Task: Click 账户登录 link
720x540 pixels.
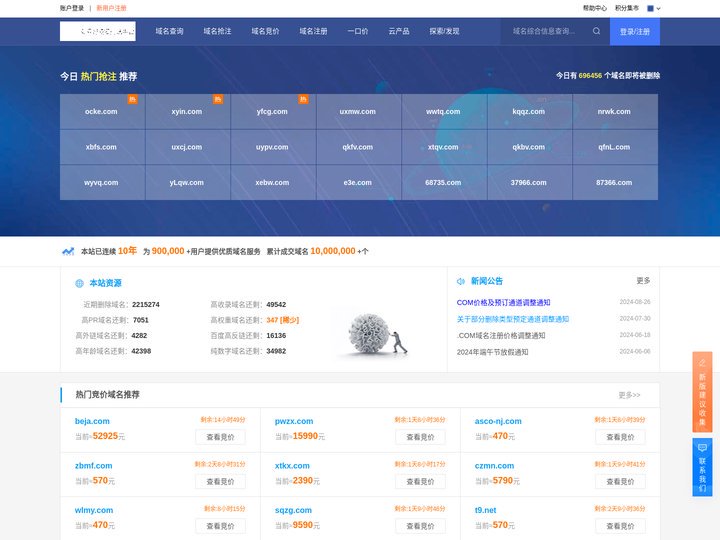Action: [x=72, y=8]
